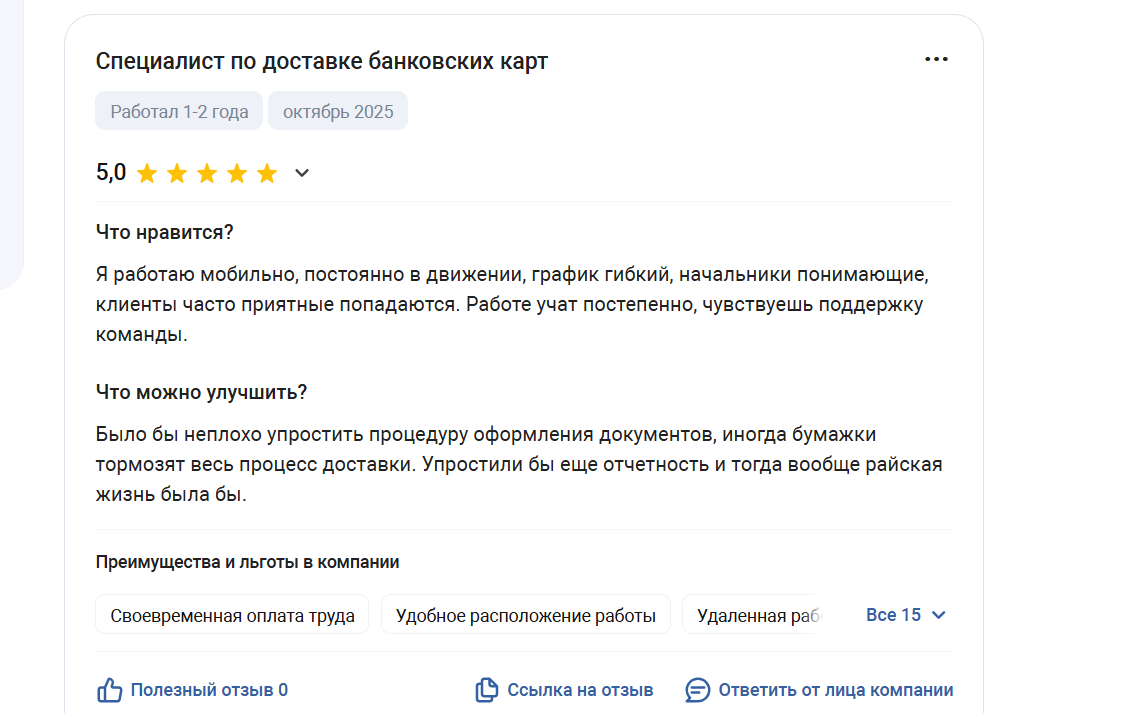Image resolution: width=1148 pixels, height=713 pixels.
Task: Click 'Ответить от лица компании' link
Action: point(835,690)
